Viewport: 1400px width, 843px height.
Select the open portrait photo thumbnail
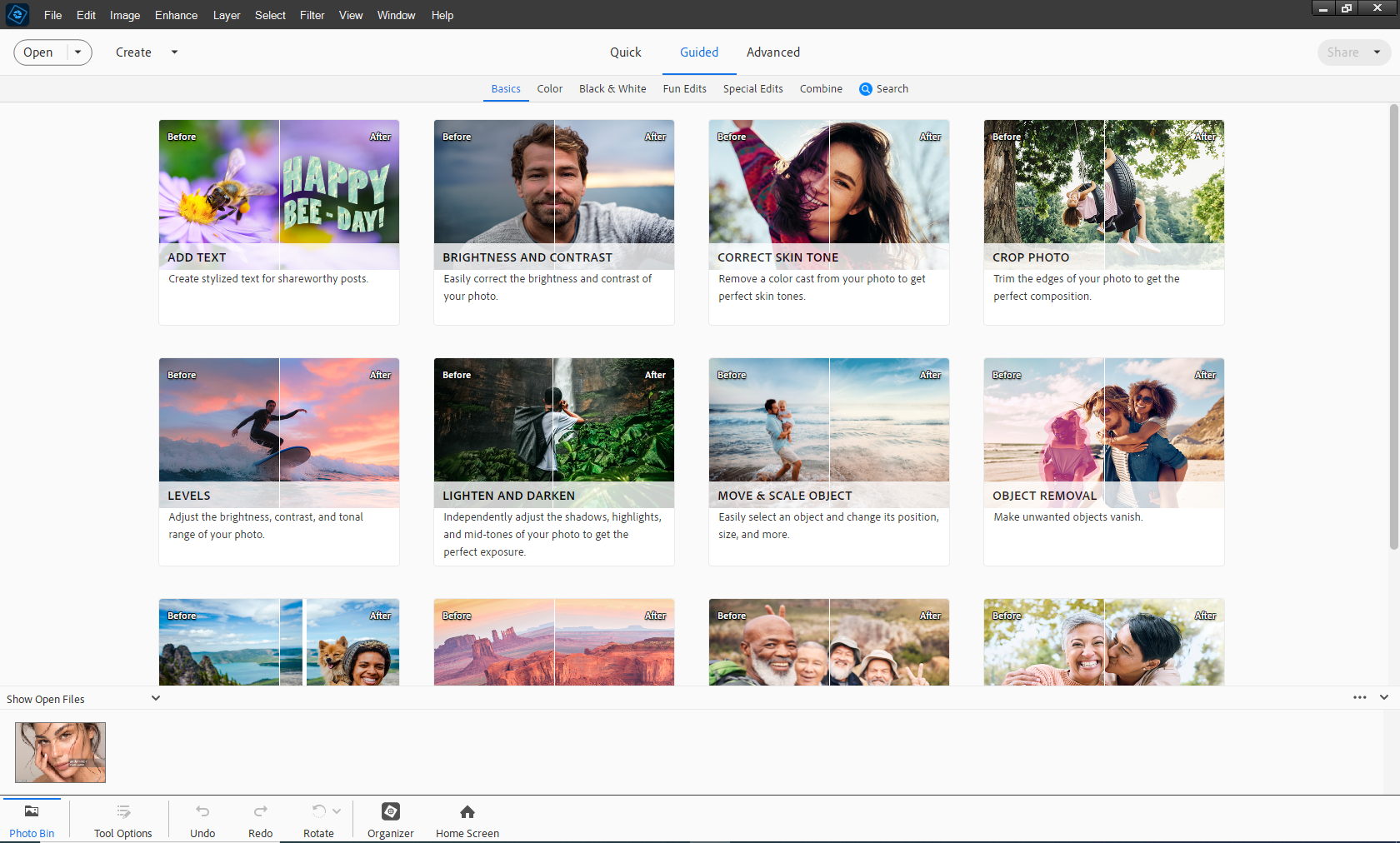pos(60,752)
